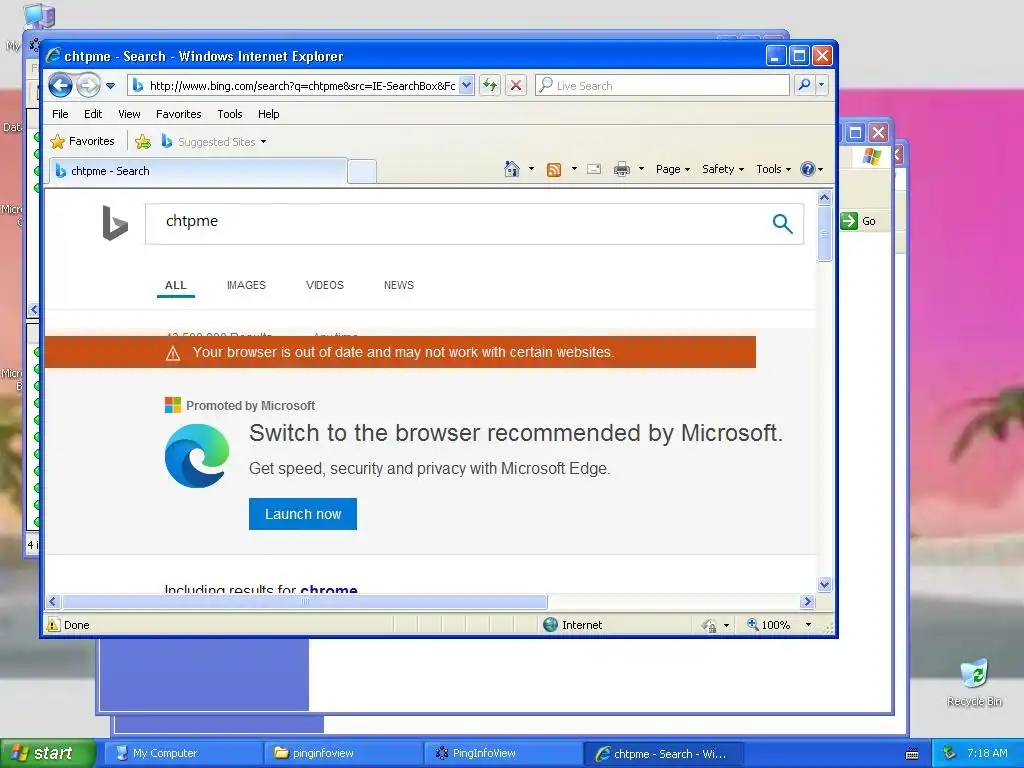This screenshot has height=768, width=1024.
Task: Open the Tools menu in menu bar
Action: click(230, 114)
